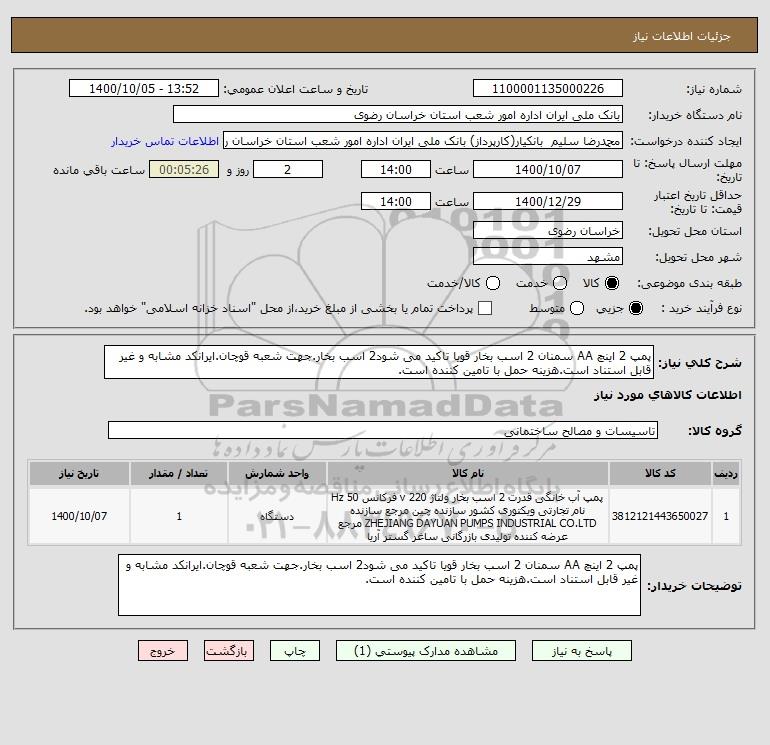Click the نام کالا column header
This screenshot has height=745, width=770.
tap(468, 473)
